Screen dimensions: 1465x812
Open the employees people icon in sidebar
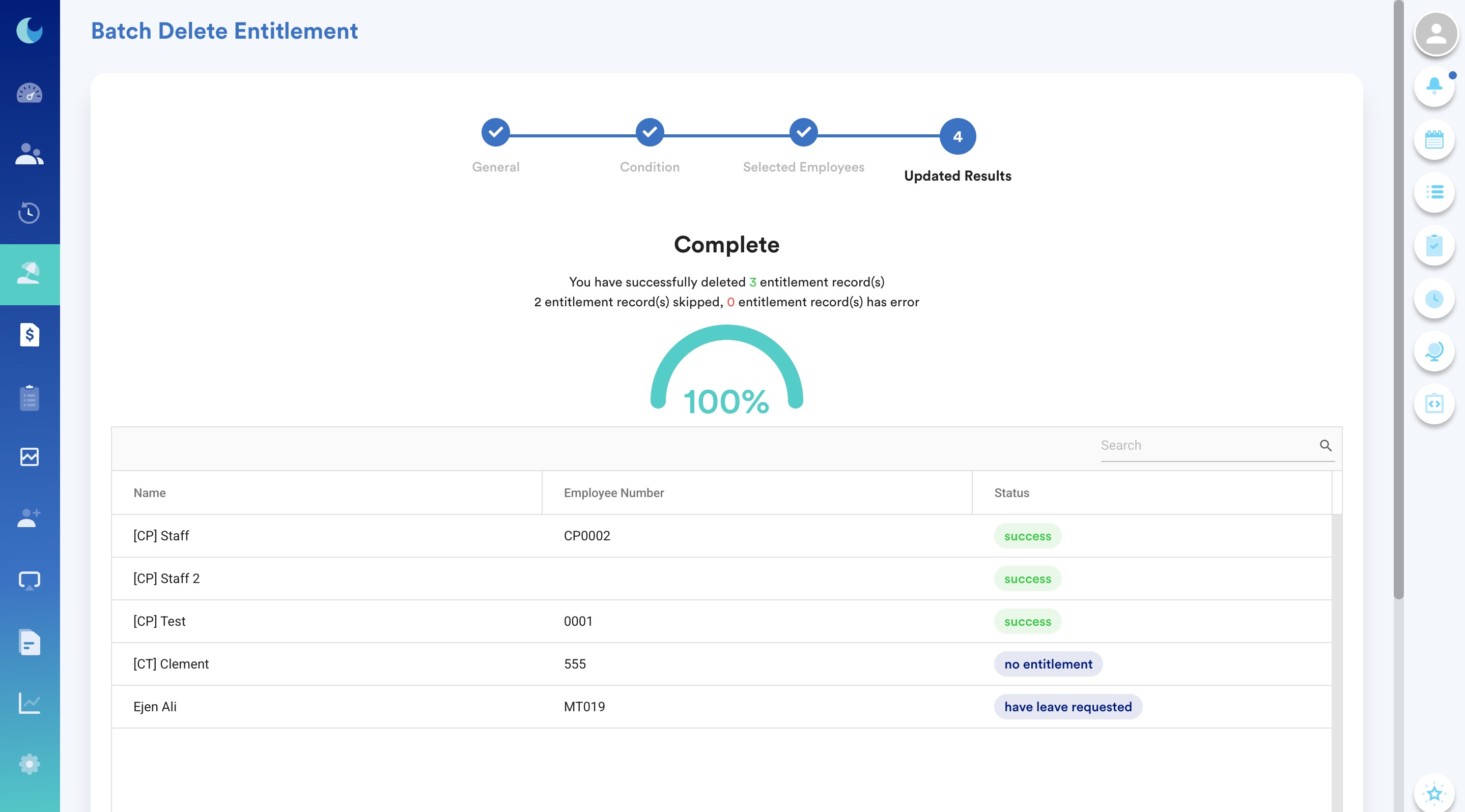click(29, 154)
